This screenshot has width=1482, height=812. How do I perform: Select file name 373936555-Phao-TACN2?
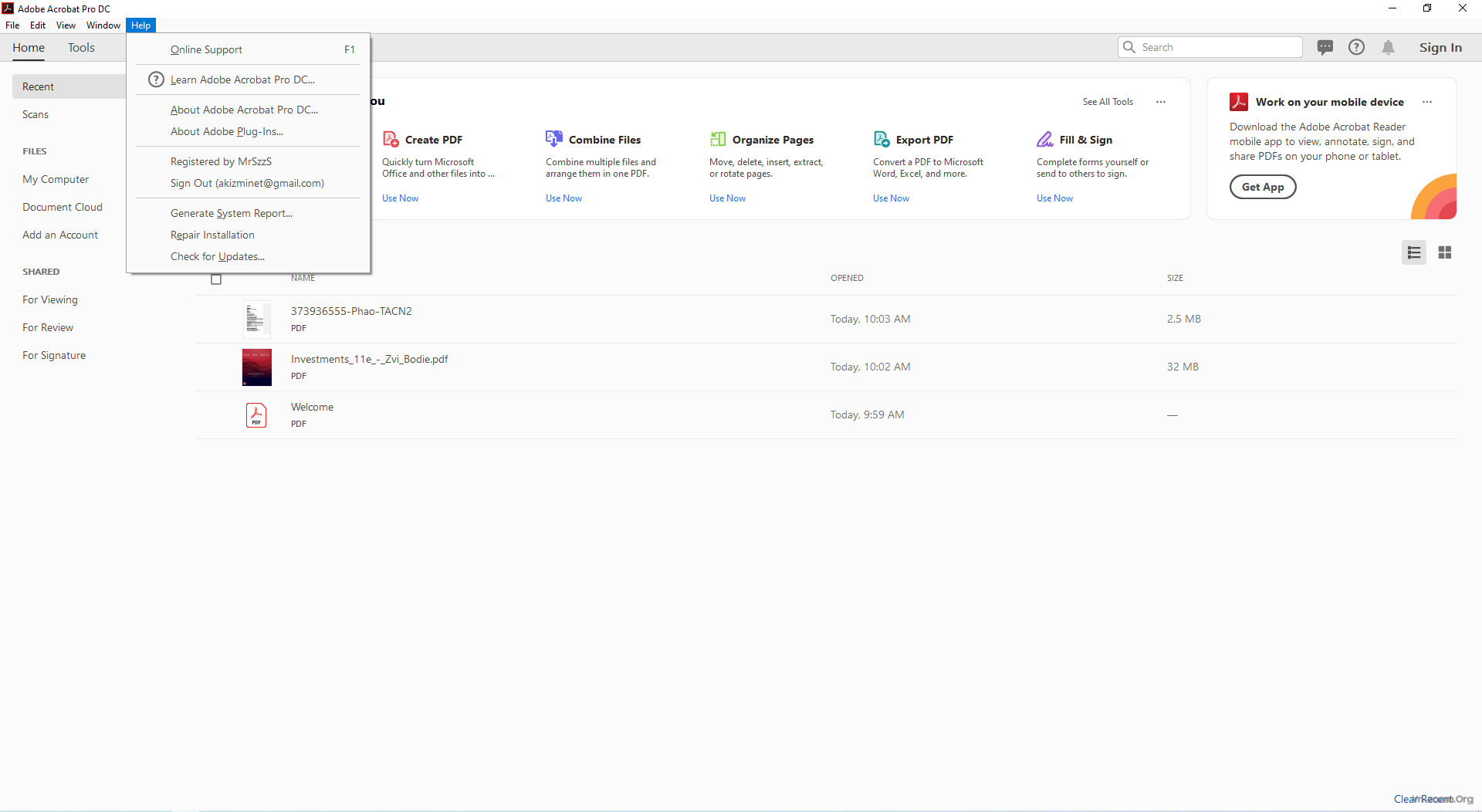tap(351, 311)
